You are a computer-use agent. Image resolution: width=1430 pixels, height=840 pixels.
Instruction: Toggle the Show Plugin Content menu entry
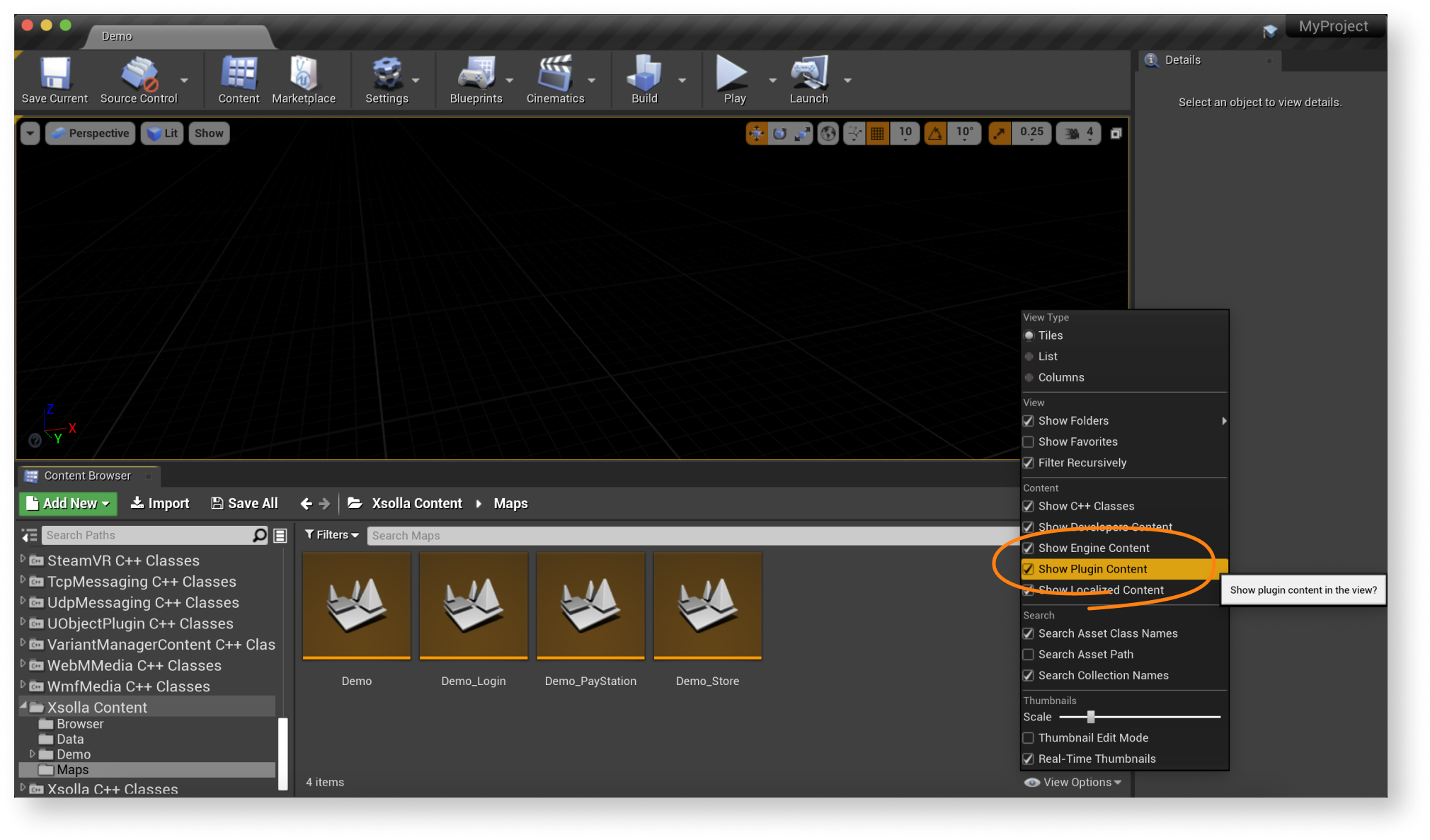tap(1092, 569)
